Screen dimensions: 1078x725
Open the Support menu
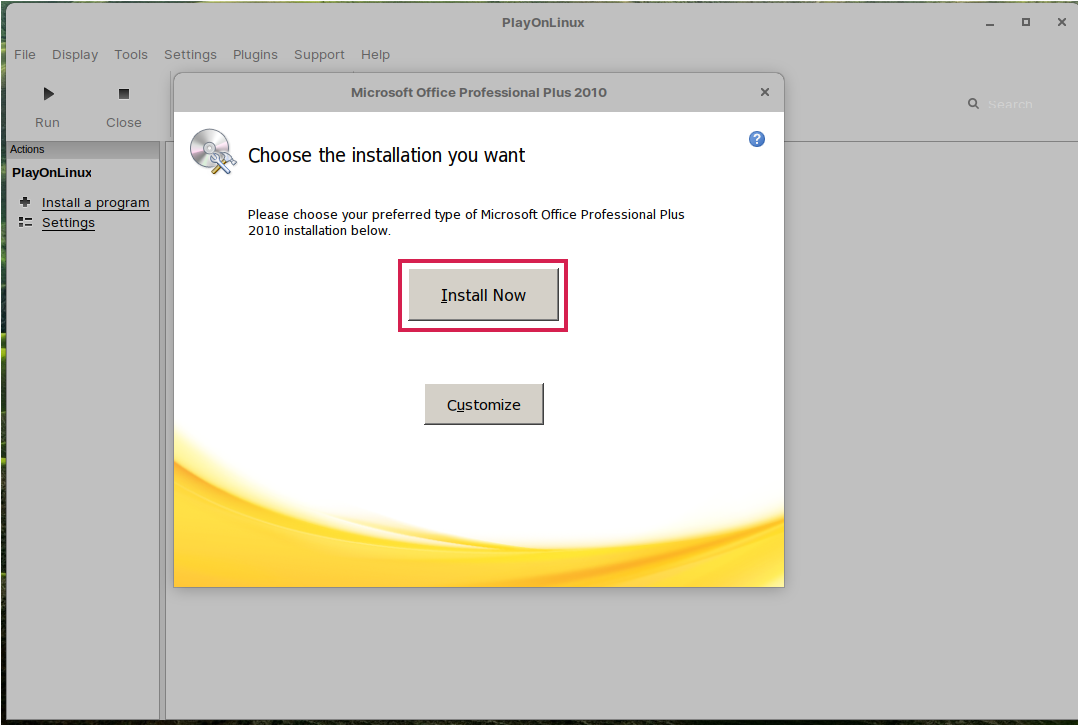tap(319, 54)
